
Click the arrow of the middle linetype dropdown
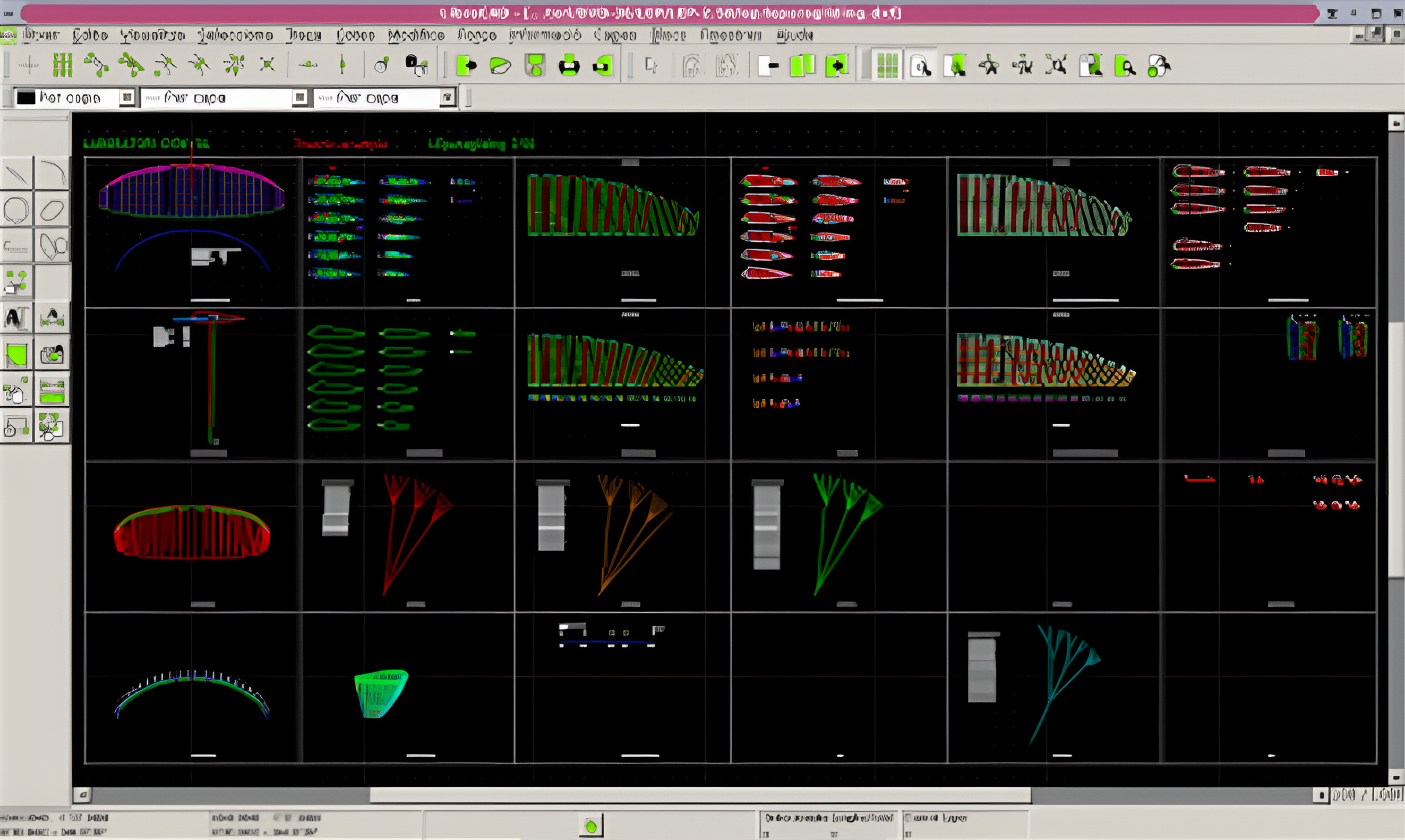(299, 98)
